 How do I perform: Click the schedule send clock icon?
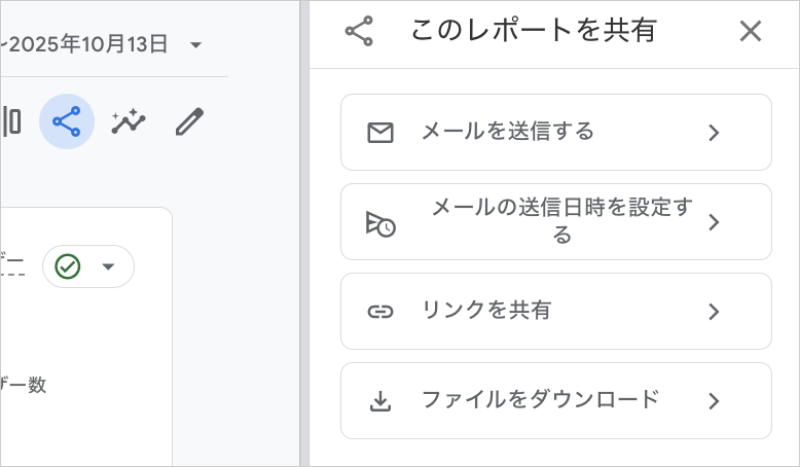tap(380, 223)
